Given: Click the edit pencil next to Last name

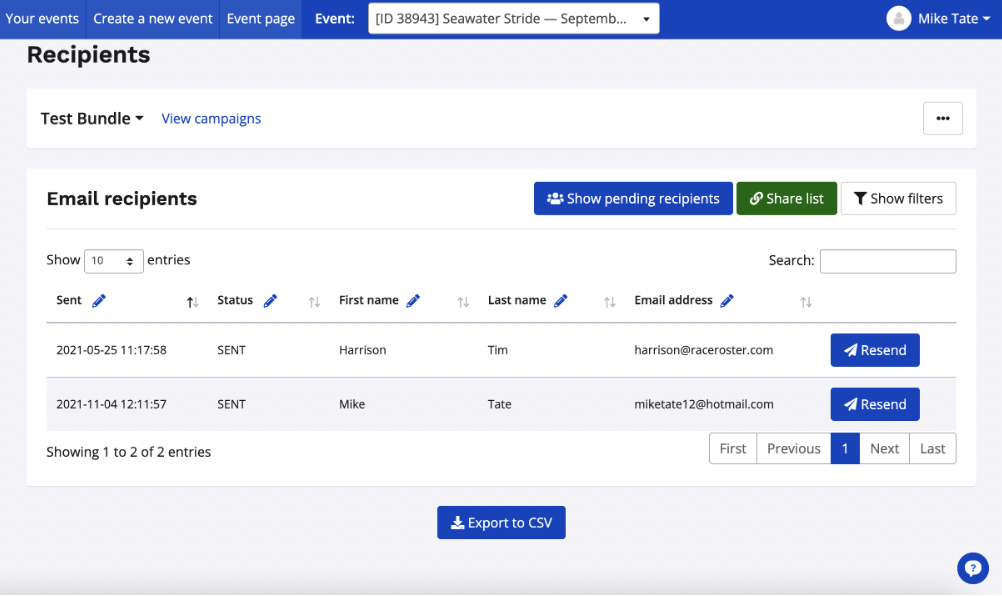Looking at the screenshot, I should tap(561, 301).
